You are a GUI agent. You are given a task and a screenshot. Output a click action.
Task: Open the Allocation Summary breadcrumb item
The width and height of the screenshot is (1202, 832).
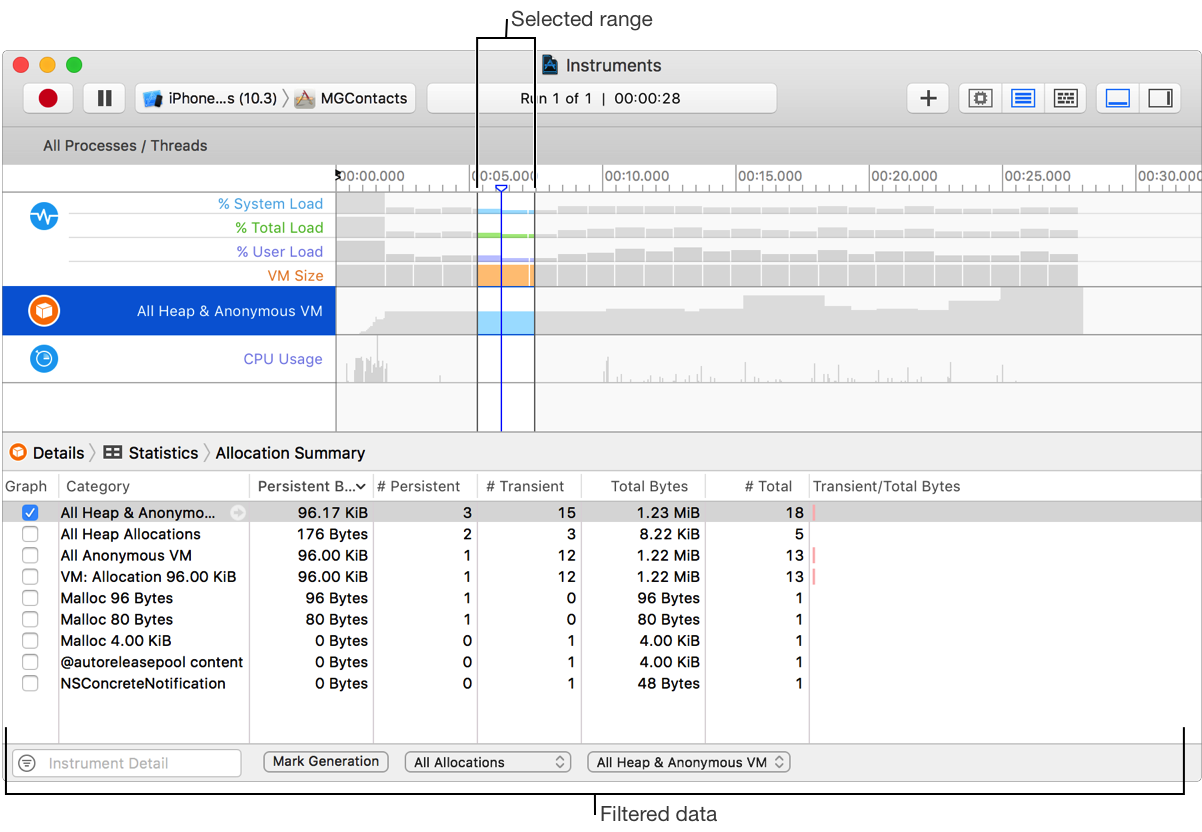(290, 453)
